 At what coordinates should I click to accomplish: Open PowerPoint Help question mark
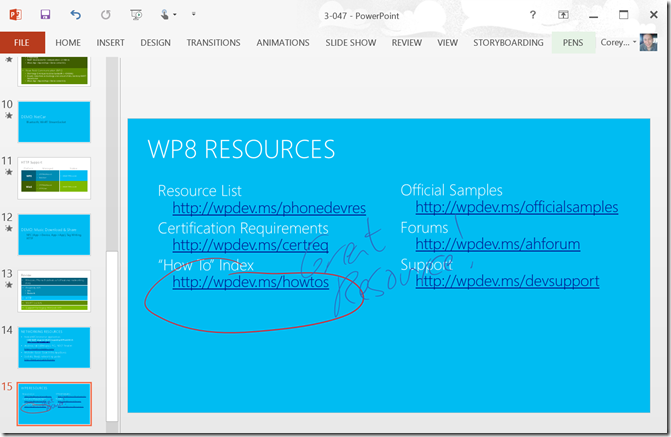[x=533, y=15]
